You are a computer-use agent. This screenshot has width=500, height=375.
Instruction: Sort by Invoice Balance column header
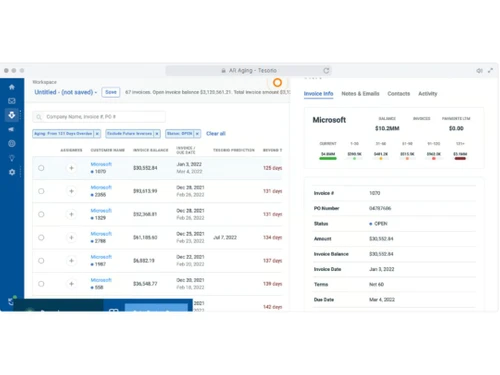[x=151, y=150]
